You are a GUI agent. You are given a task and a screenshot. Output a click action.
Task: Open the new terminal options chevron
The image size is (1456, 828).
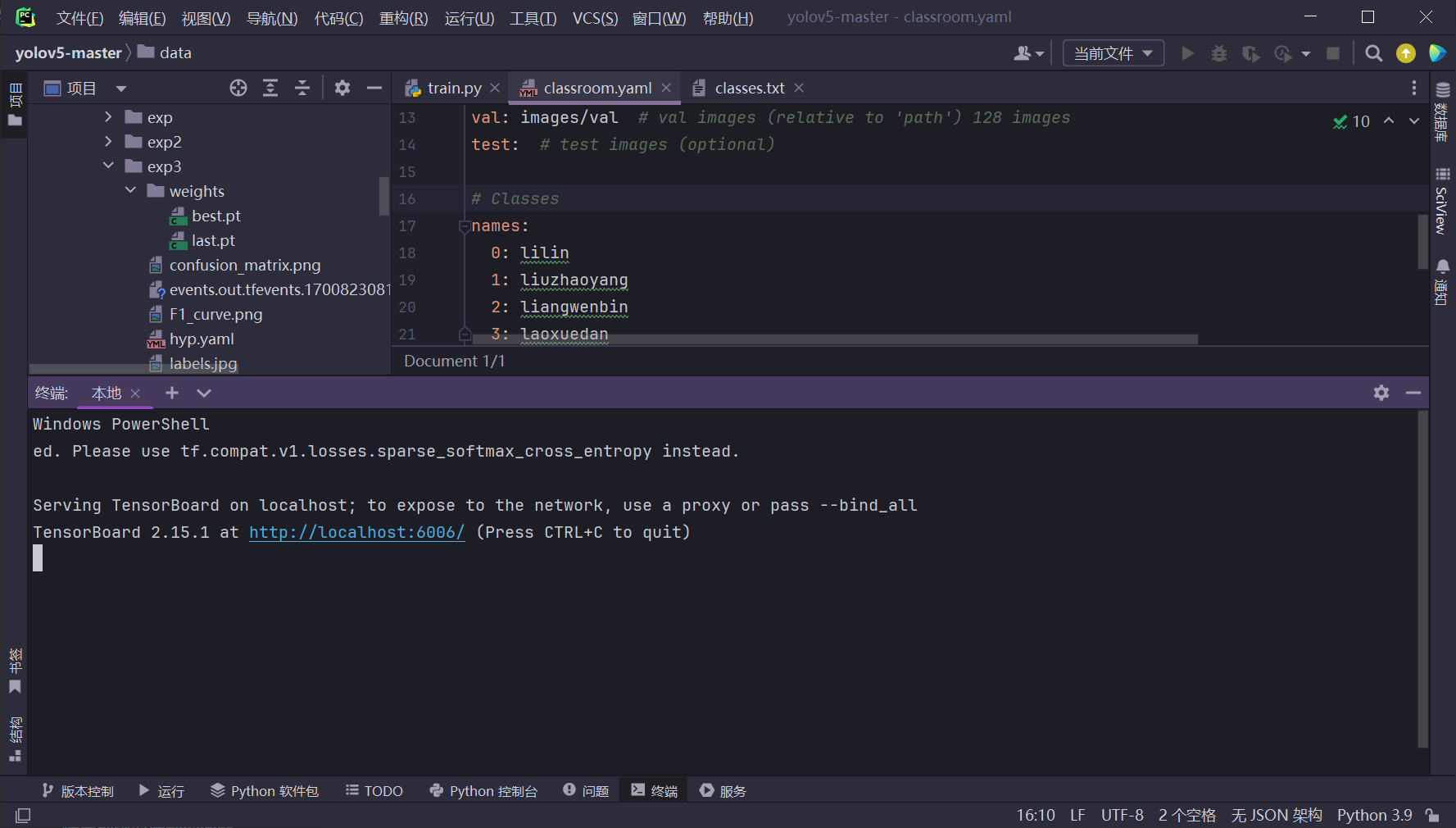coord(204,394)
